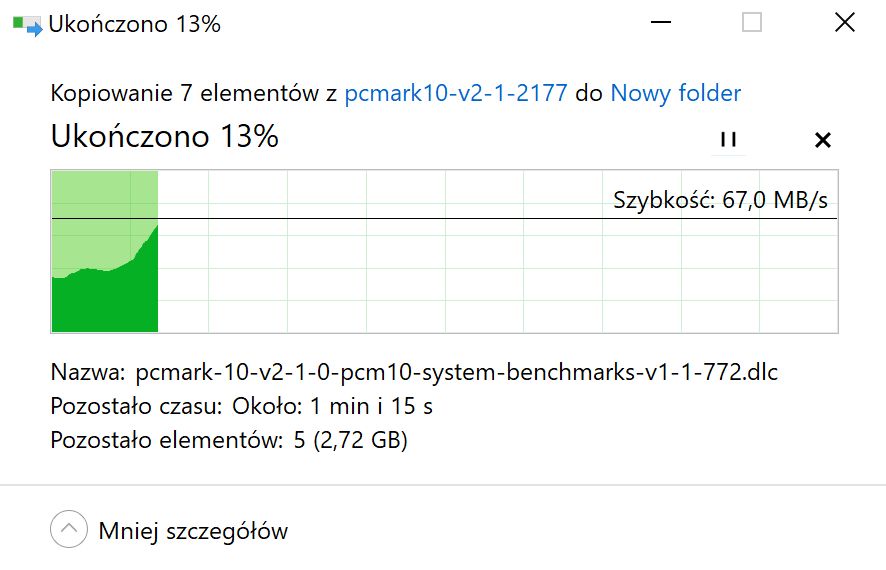The height and width of the screenshot is (570, 886).
Task: Maximize the copy dialog window
Action: tap(752, 23)
